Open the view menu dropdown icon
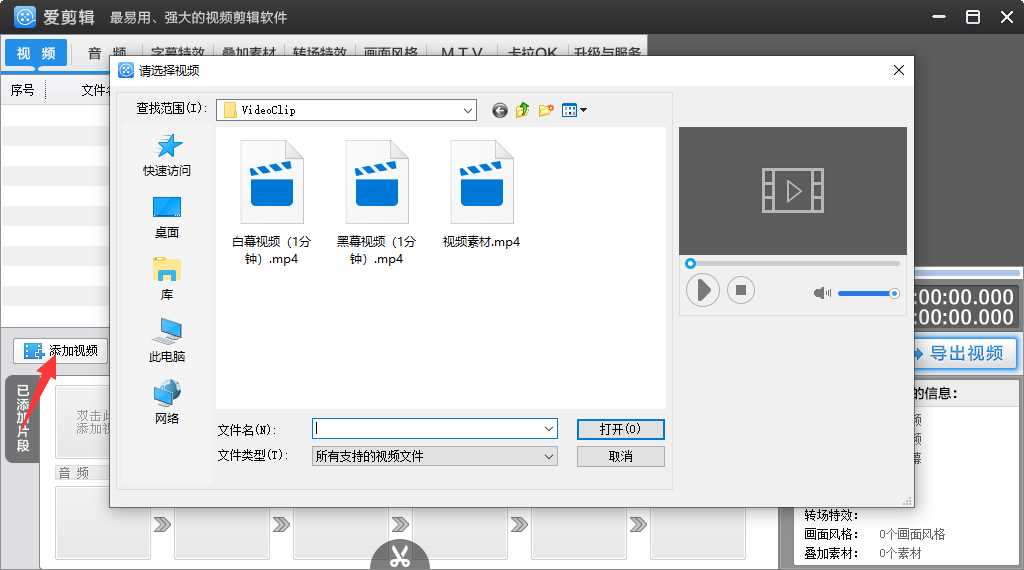The image size is (1024, 570). click(574, 110)
